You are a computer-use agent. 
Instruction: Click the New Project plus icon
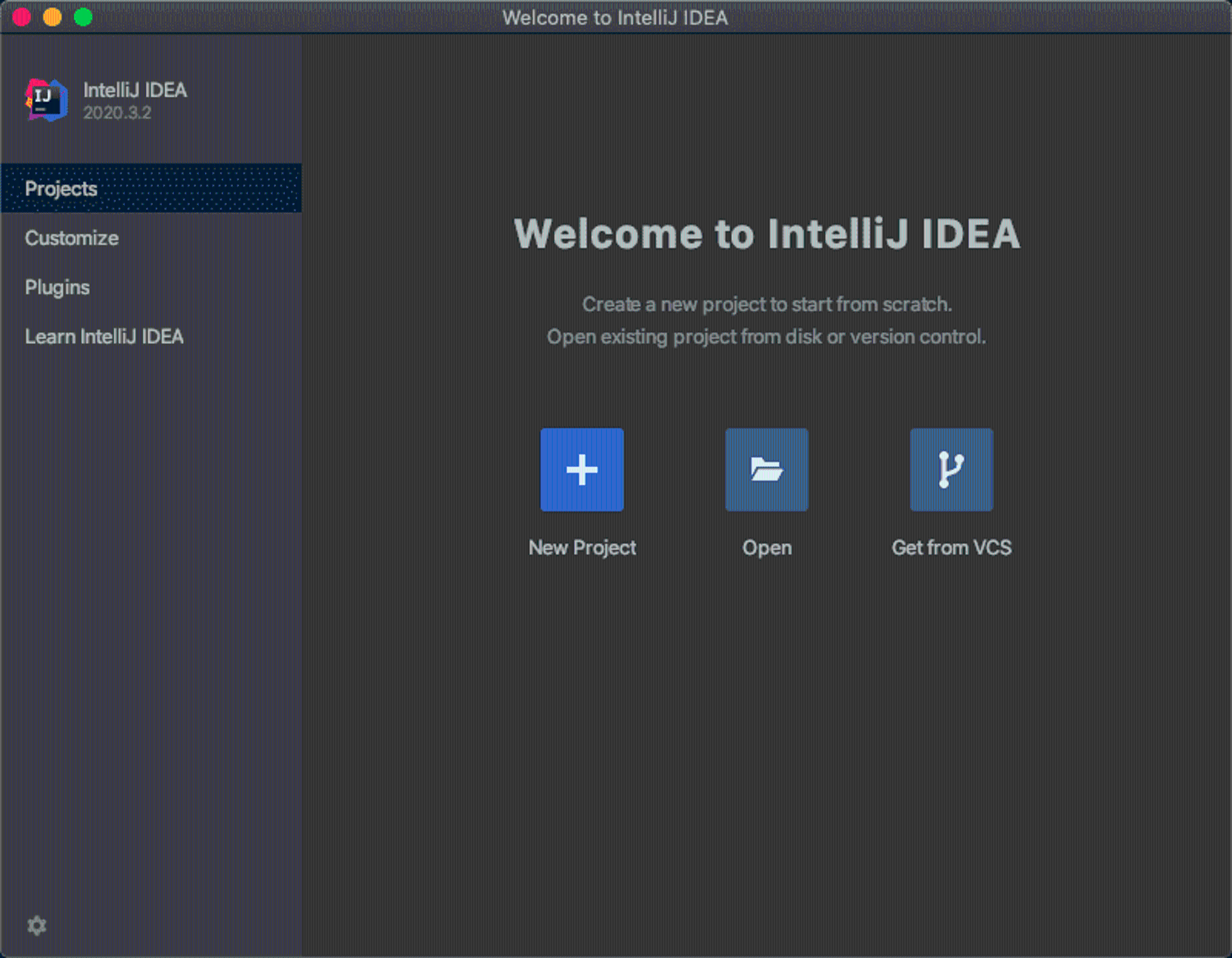pos(582,470)
